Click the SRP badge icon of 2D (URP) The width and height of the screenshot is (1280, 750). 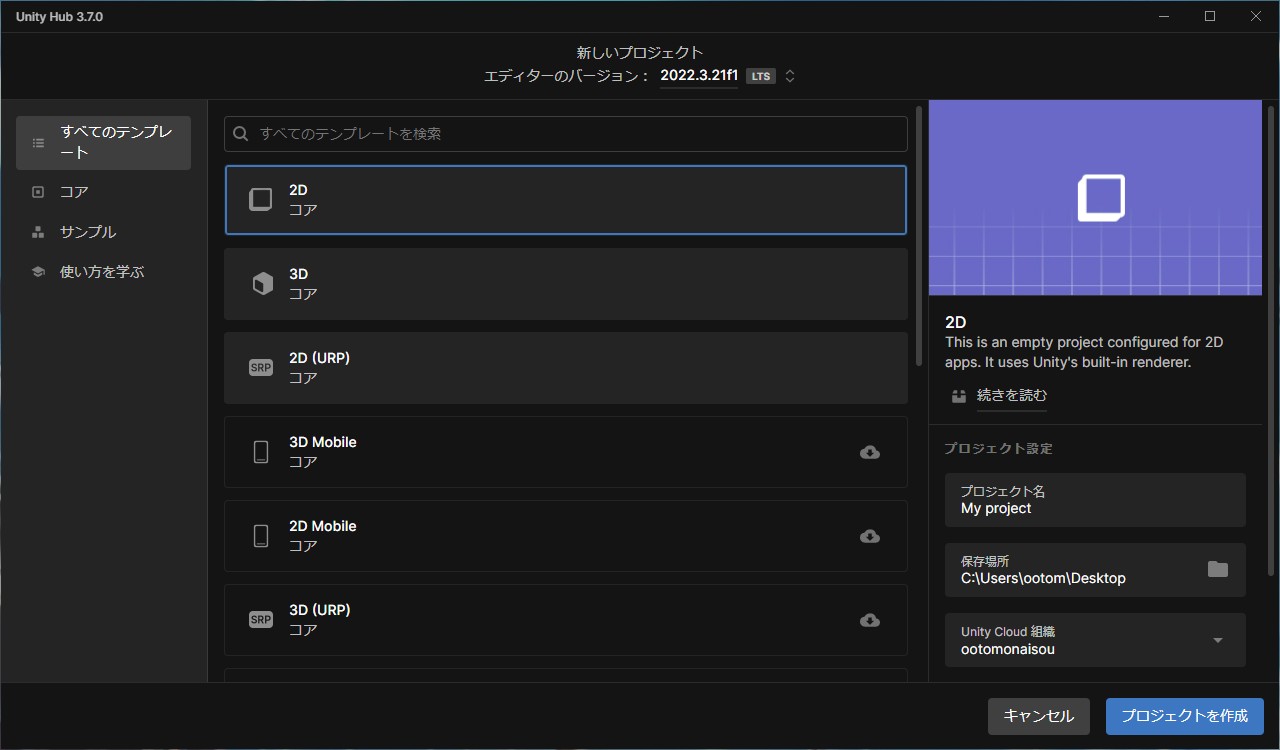point(260,368)
